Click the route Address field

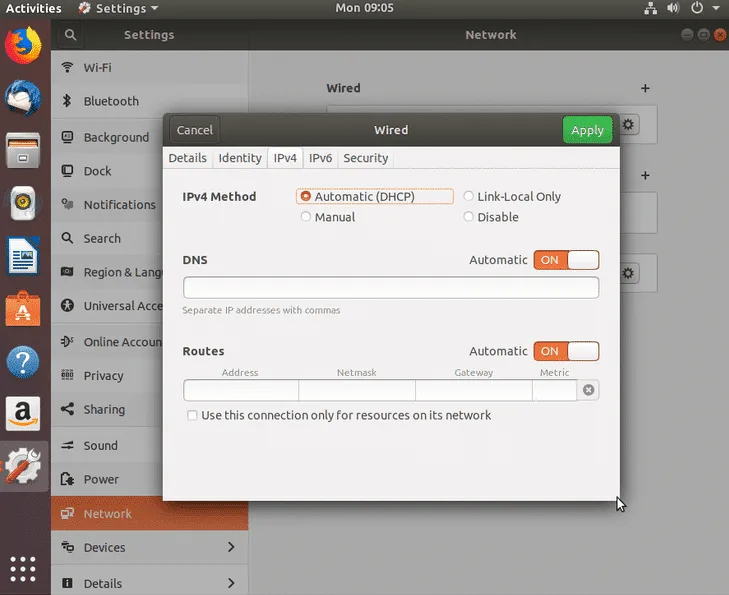[241, 390]
